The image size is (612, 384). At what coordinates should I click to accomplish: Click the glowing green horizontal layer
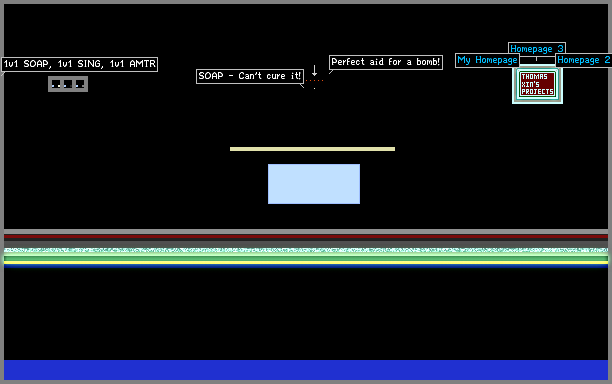[306, 258]
